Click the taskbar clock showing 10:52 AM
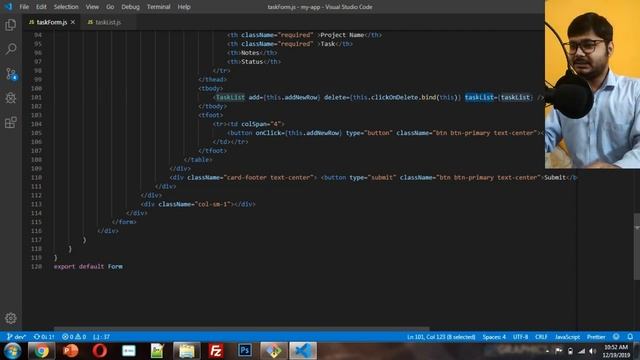This screenshot has width=640, height=360. click(x=616, y=351)
